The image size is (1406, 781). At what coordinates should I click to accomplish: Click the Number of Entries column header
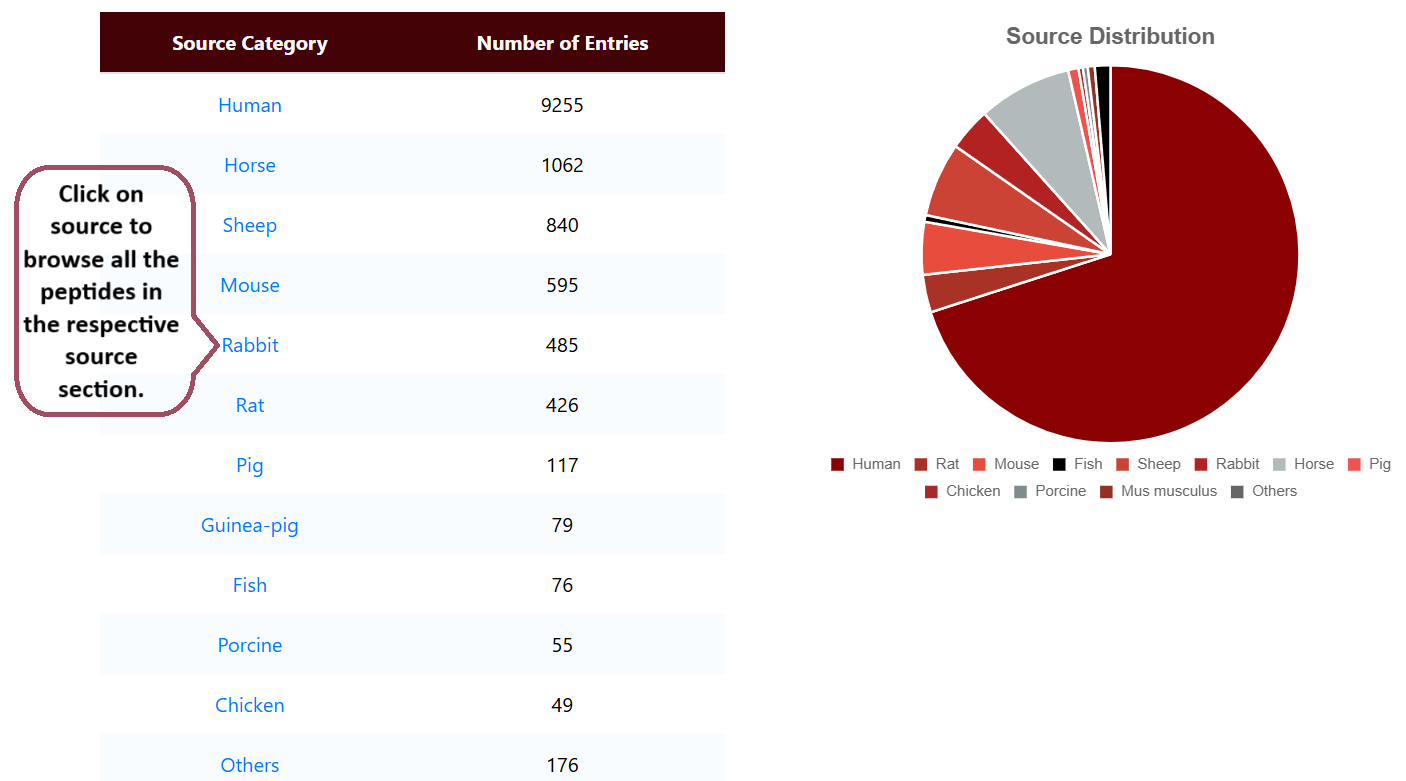[x=562, y=43]
